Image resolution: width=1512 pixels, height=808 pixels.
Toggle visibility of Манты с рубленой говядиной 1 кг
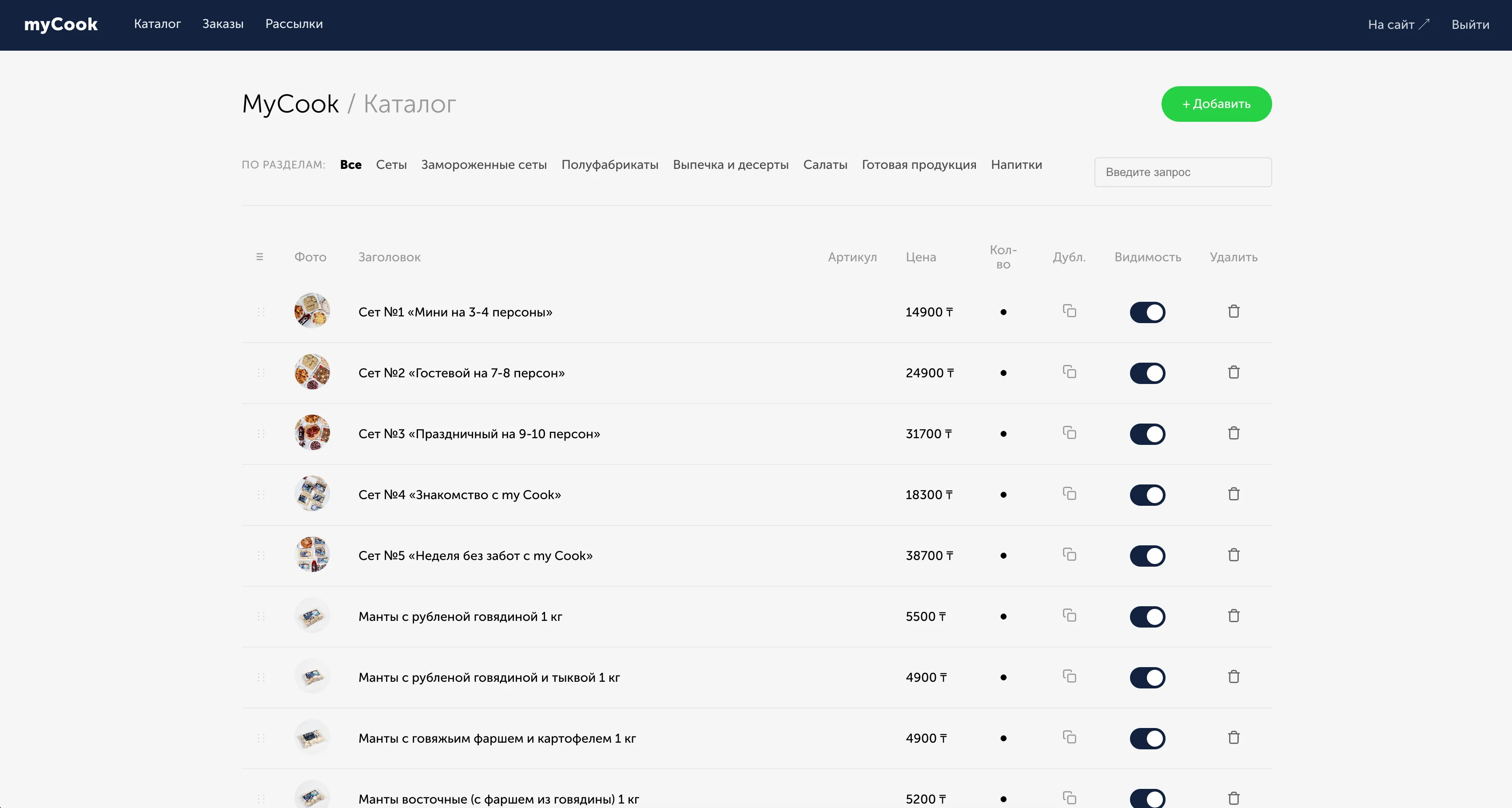[1147, 616]
